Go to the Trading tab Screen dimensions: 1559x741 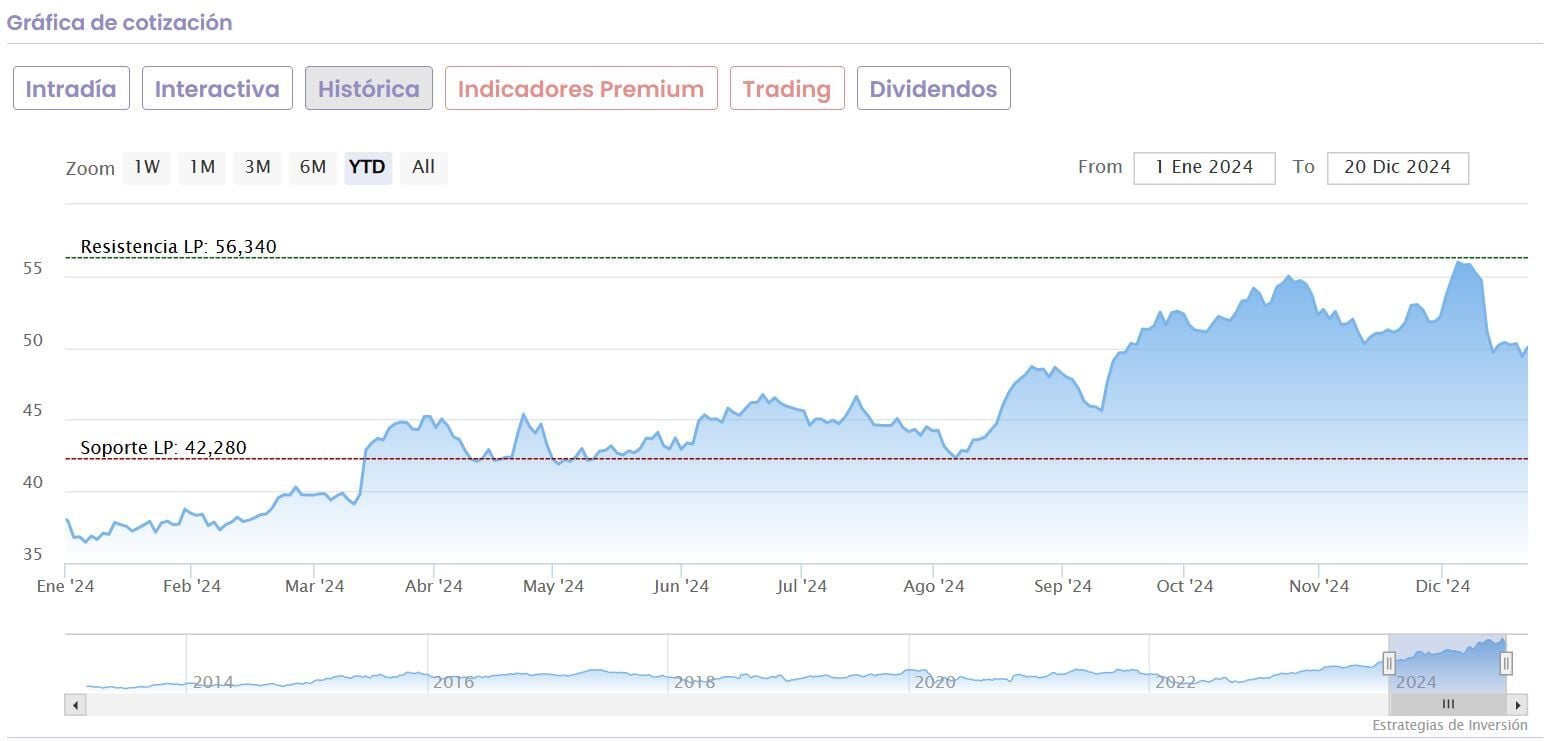[787, 89]
